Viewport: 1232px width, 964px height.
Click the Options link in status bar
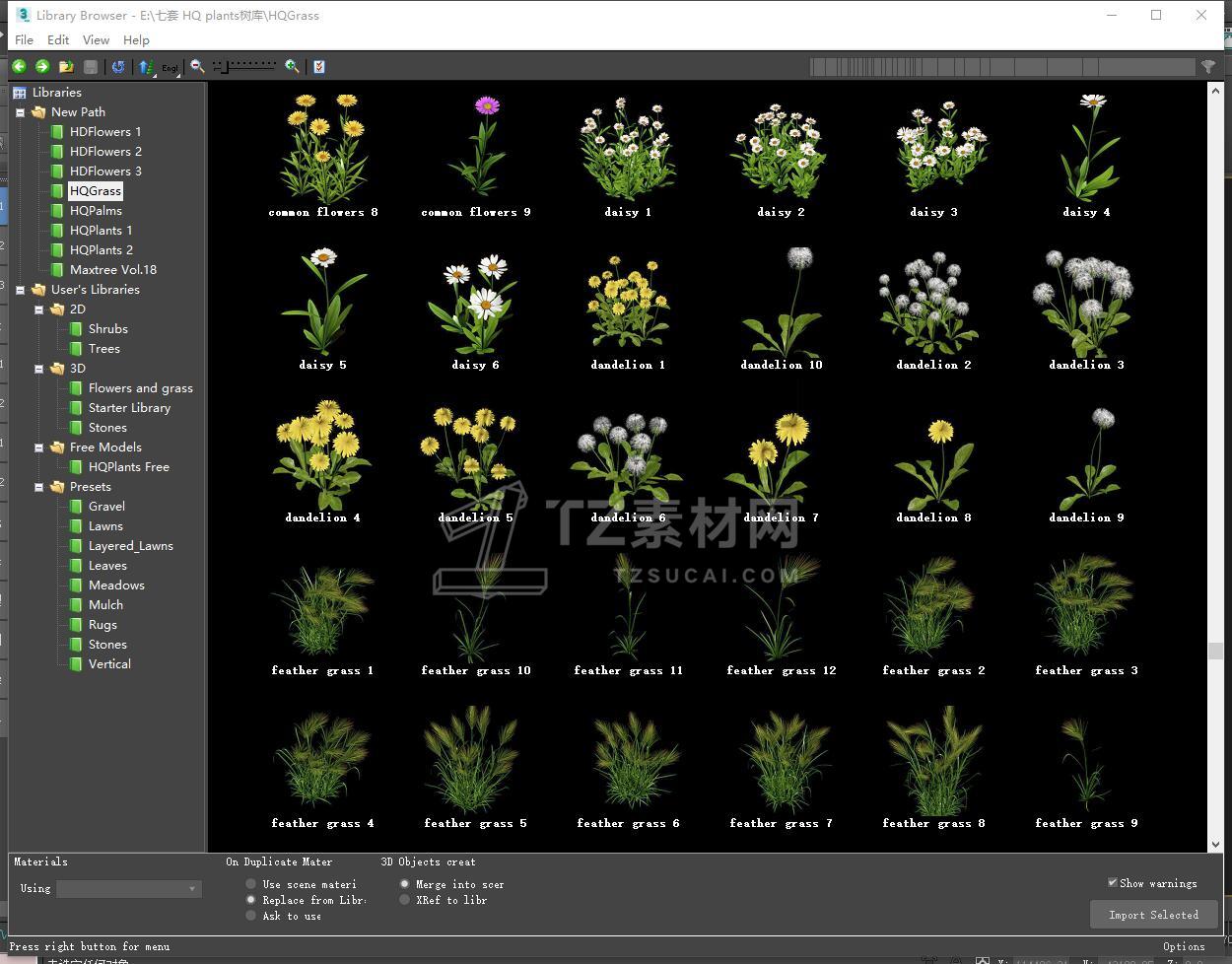tap(1183, 946)
